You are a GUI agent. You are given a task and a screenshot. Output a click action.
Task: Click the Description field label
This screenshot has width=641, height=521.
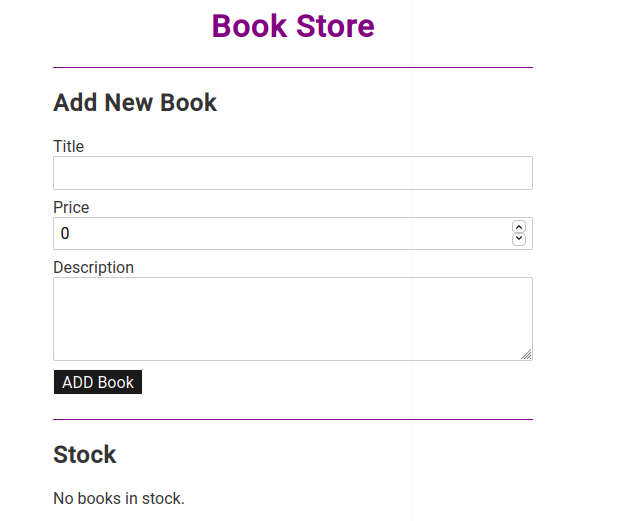click(93, 267)
